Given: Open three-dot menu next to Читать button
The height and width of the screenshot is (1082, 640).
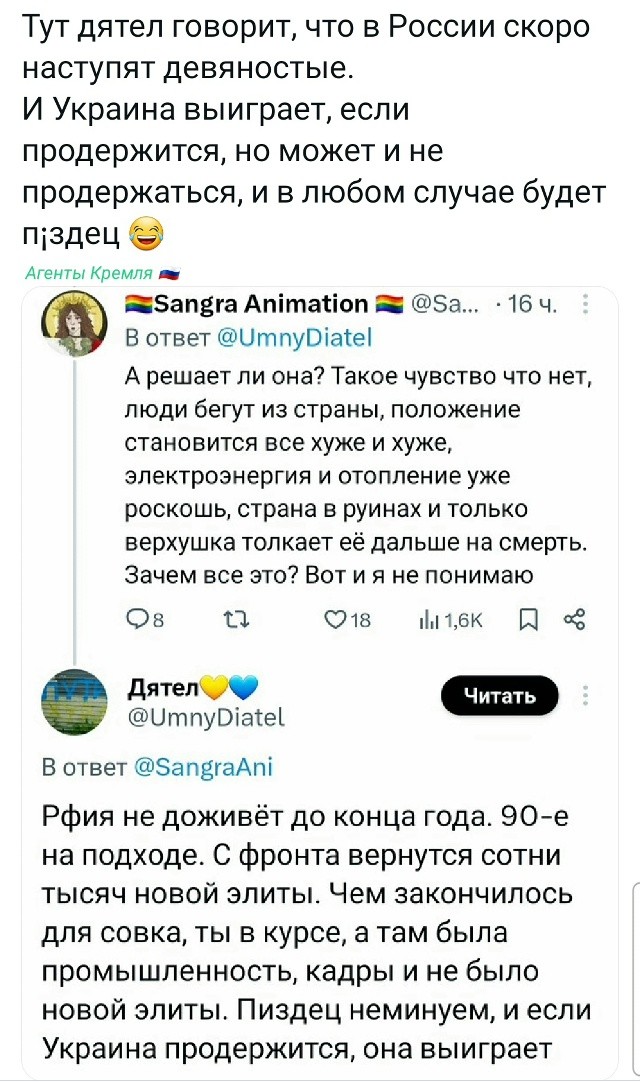Looking at the screenshot, I should [x=586, y=696].
